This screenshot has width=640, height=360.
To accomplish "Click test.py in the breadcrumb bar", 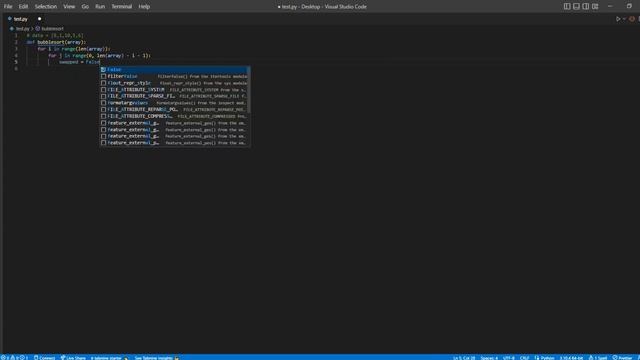I will click(22, 29).
